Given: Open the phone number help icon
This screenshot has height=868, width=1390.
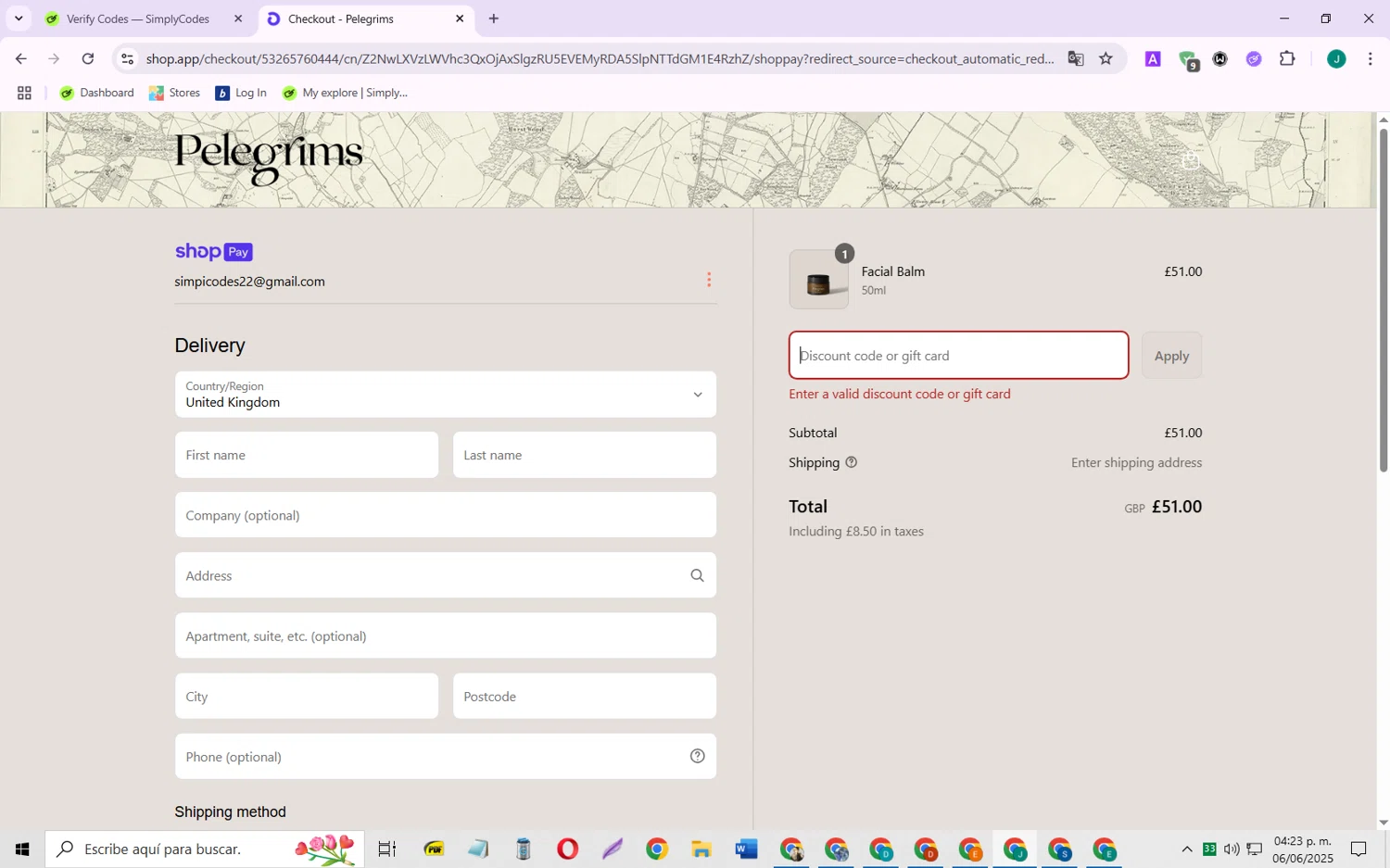Looking at the screenshot, I should coord(697,757).
